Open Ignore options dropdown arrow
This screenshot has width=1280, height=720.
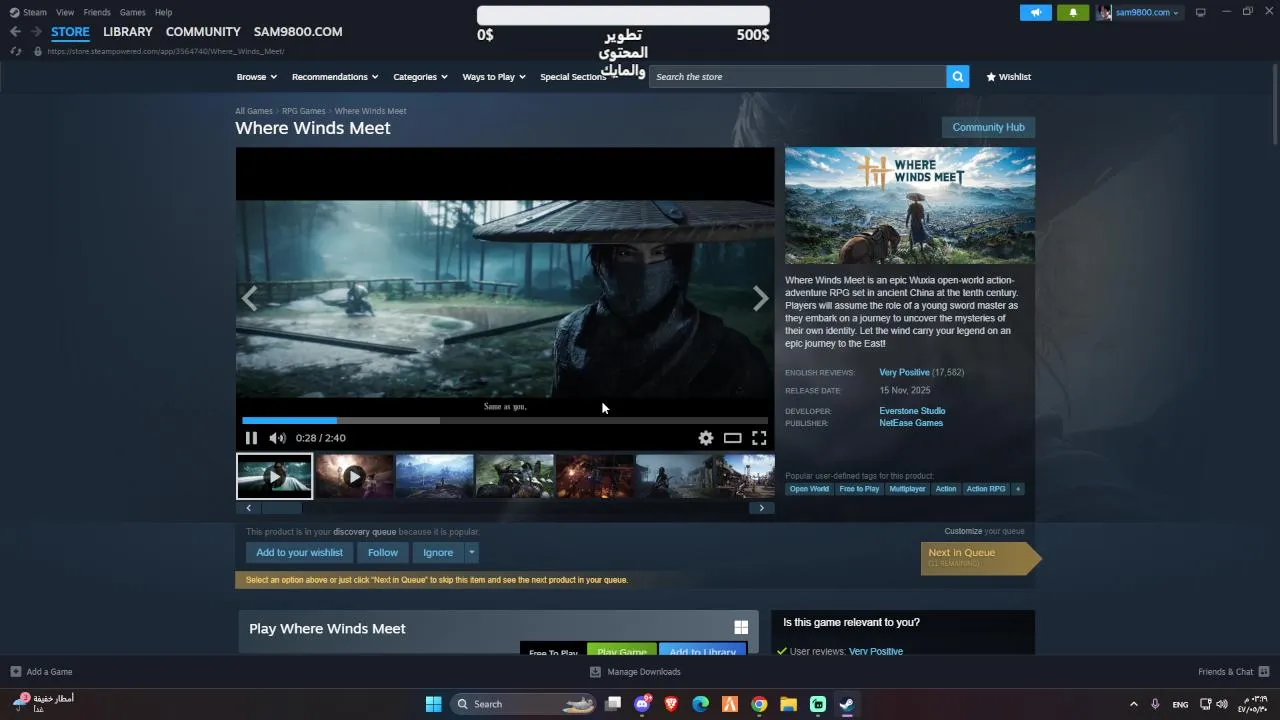(x=472, y=552)
